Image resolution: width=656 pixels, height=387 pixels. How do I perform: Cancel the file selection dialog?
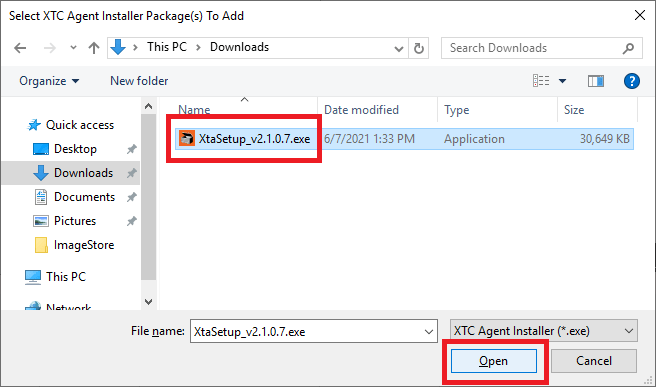[594, 361]
